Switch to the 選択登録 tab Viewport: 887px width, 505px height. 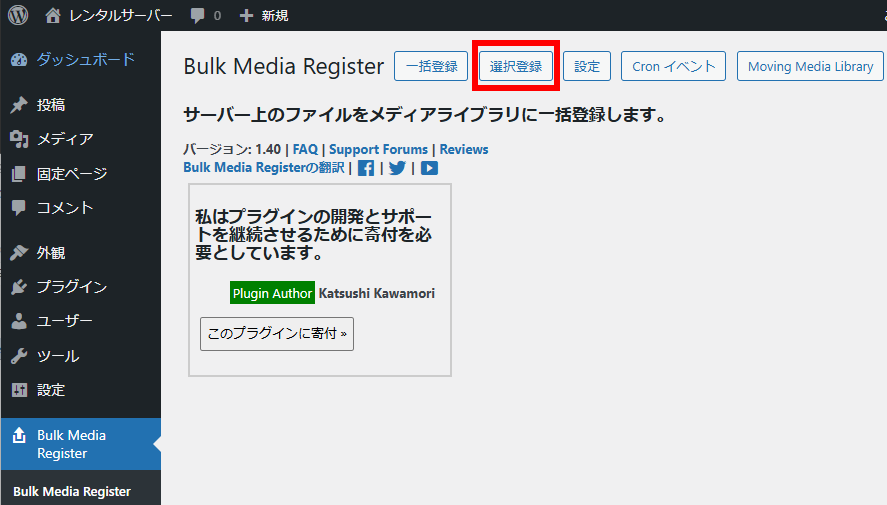tap(516, 67)
